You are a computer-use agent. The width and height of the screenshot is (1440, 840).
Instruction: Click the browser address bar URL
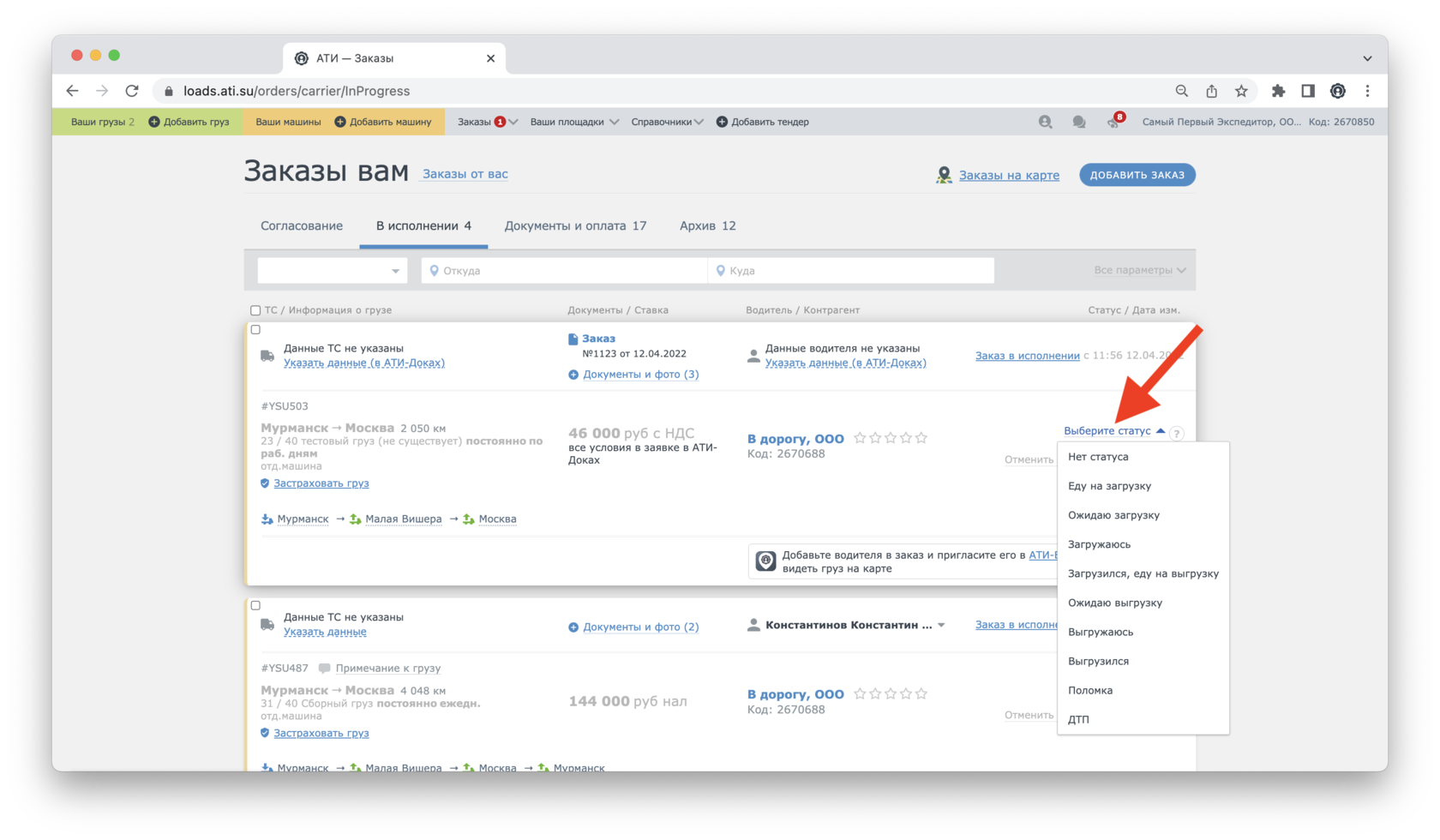297,91
